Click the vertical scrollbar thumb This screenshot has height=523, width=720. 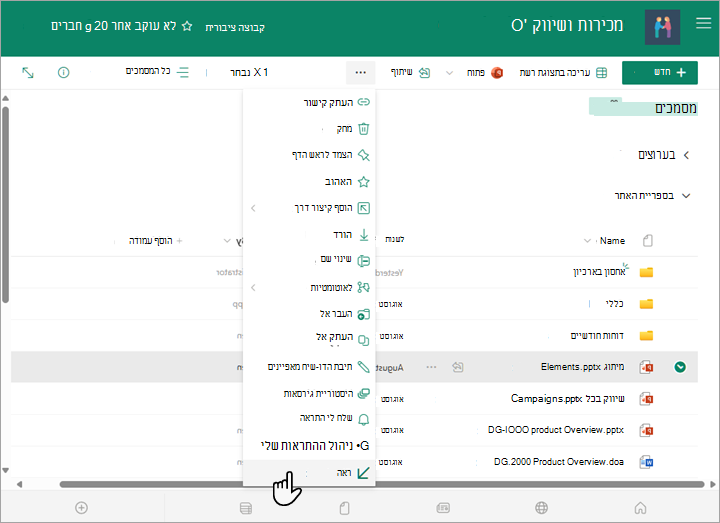coord(6,205)
